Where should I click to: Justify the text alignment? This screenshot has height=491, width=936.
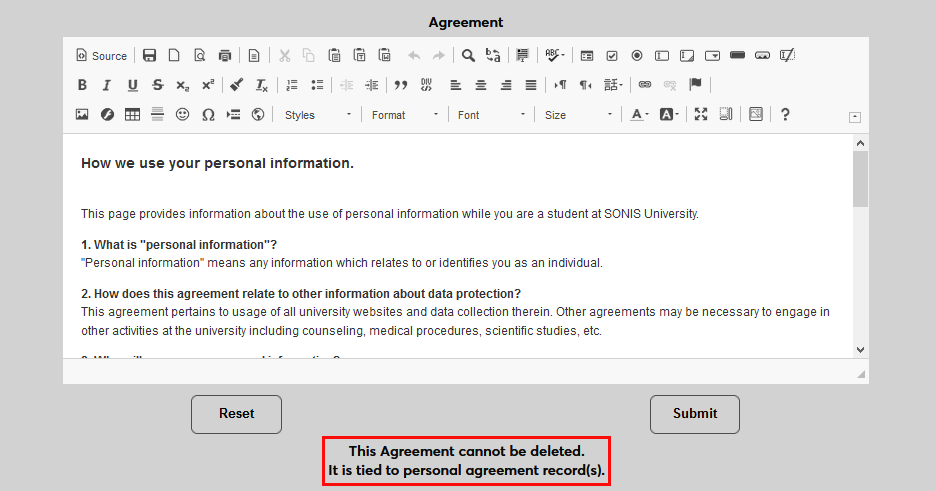(x=531, y=85)
